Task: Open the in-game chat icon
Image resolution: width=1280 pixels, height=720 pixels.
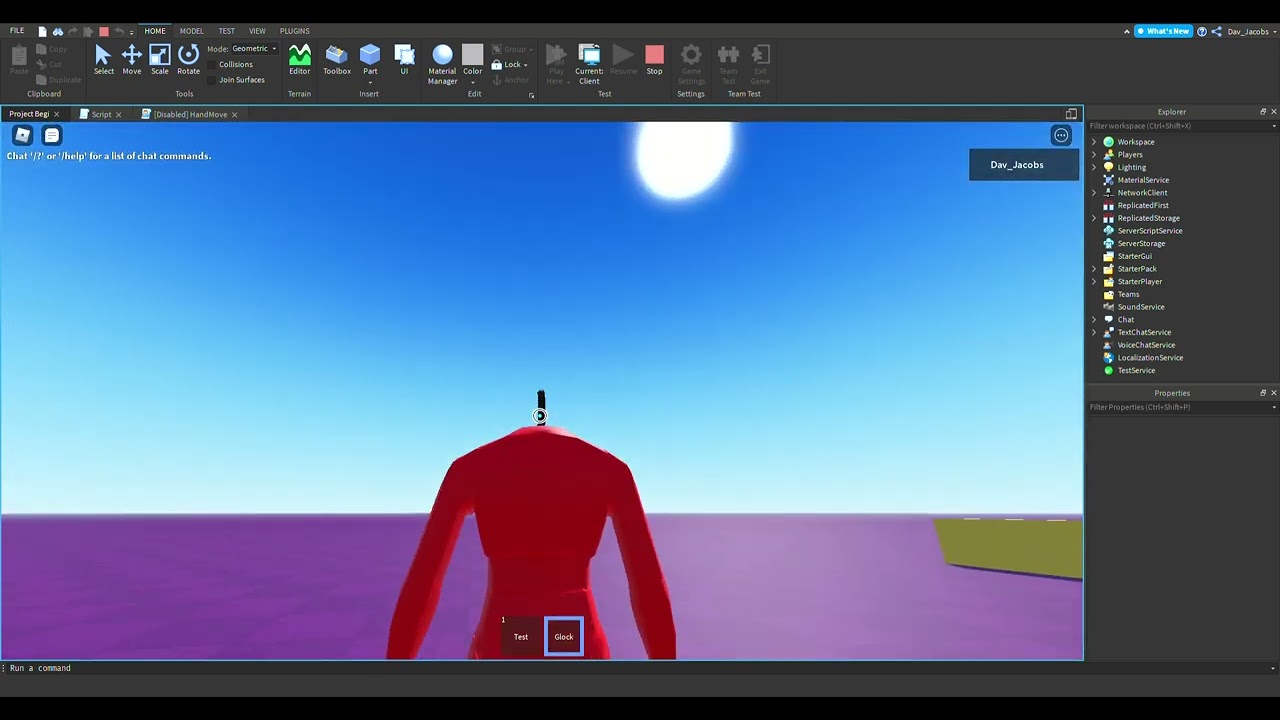Action: pyautogui.click(x=52, y=135)
